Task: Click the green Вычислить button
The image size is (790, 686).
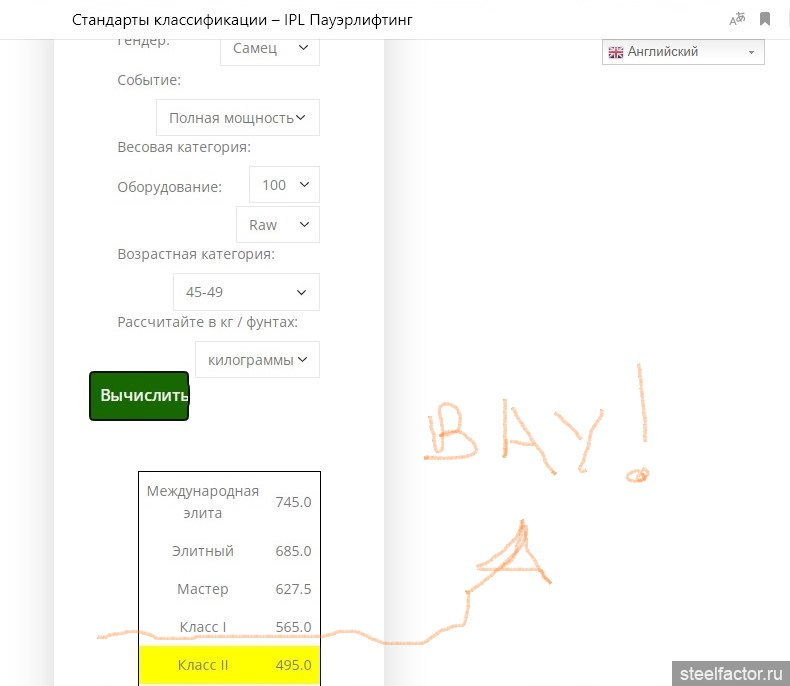Action: click(139, 396)
